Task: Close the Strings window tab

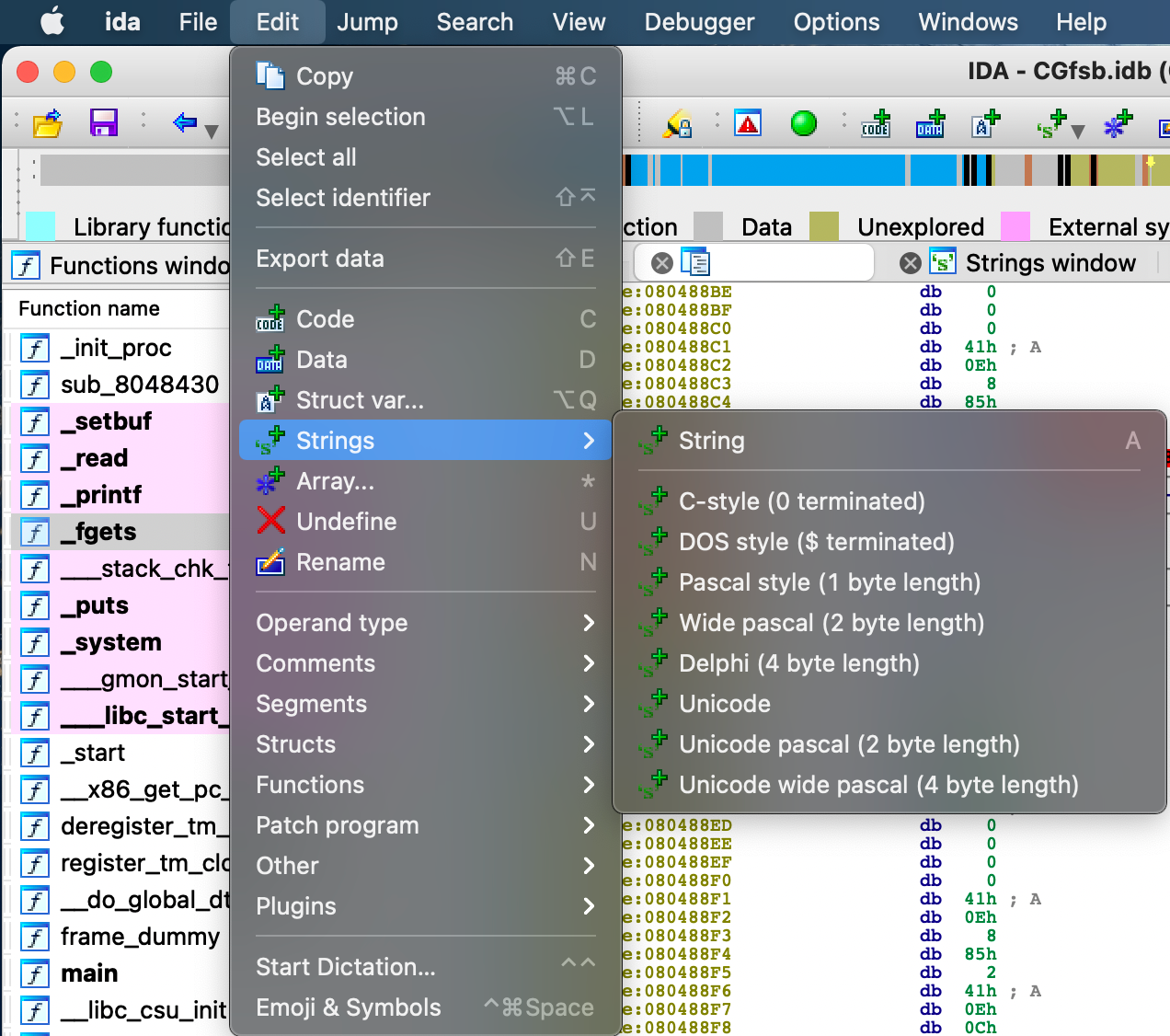Action: (x=911, y=263)
